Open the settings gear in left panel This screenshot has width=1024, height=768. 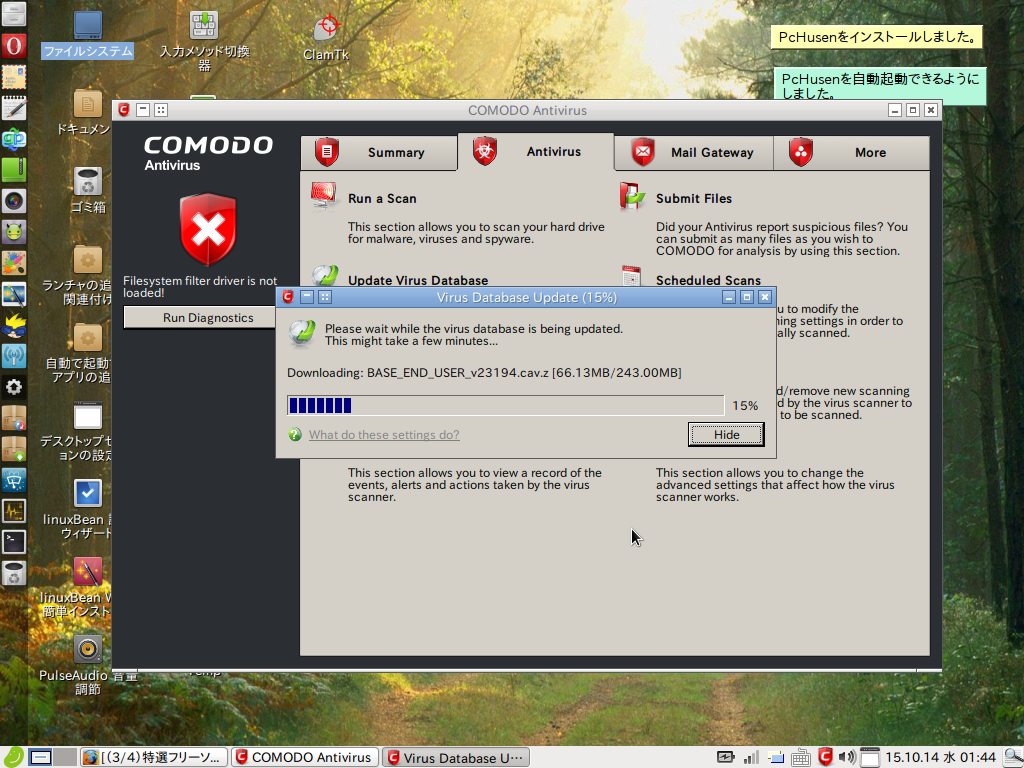pyautogui.click(x=14, y=387)
